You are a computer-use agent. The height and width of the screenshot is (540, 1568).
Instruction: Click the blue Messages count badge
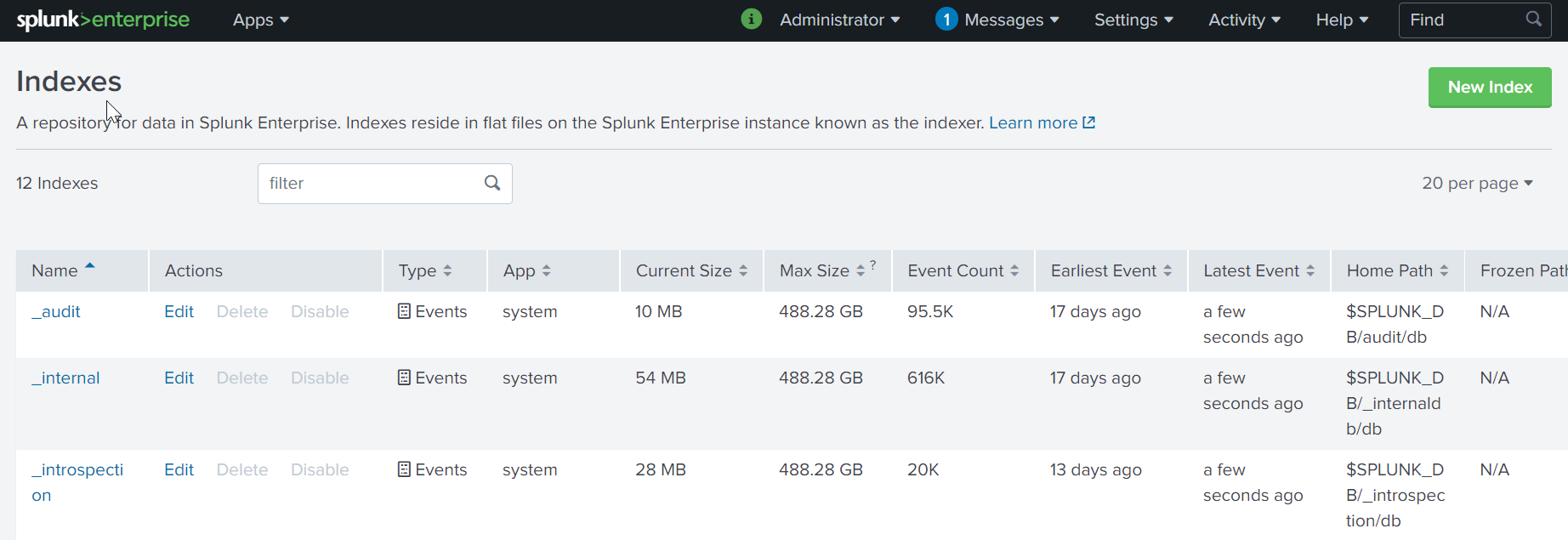click(x=946, y=19)
